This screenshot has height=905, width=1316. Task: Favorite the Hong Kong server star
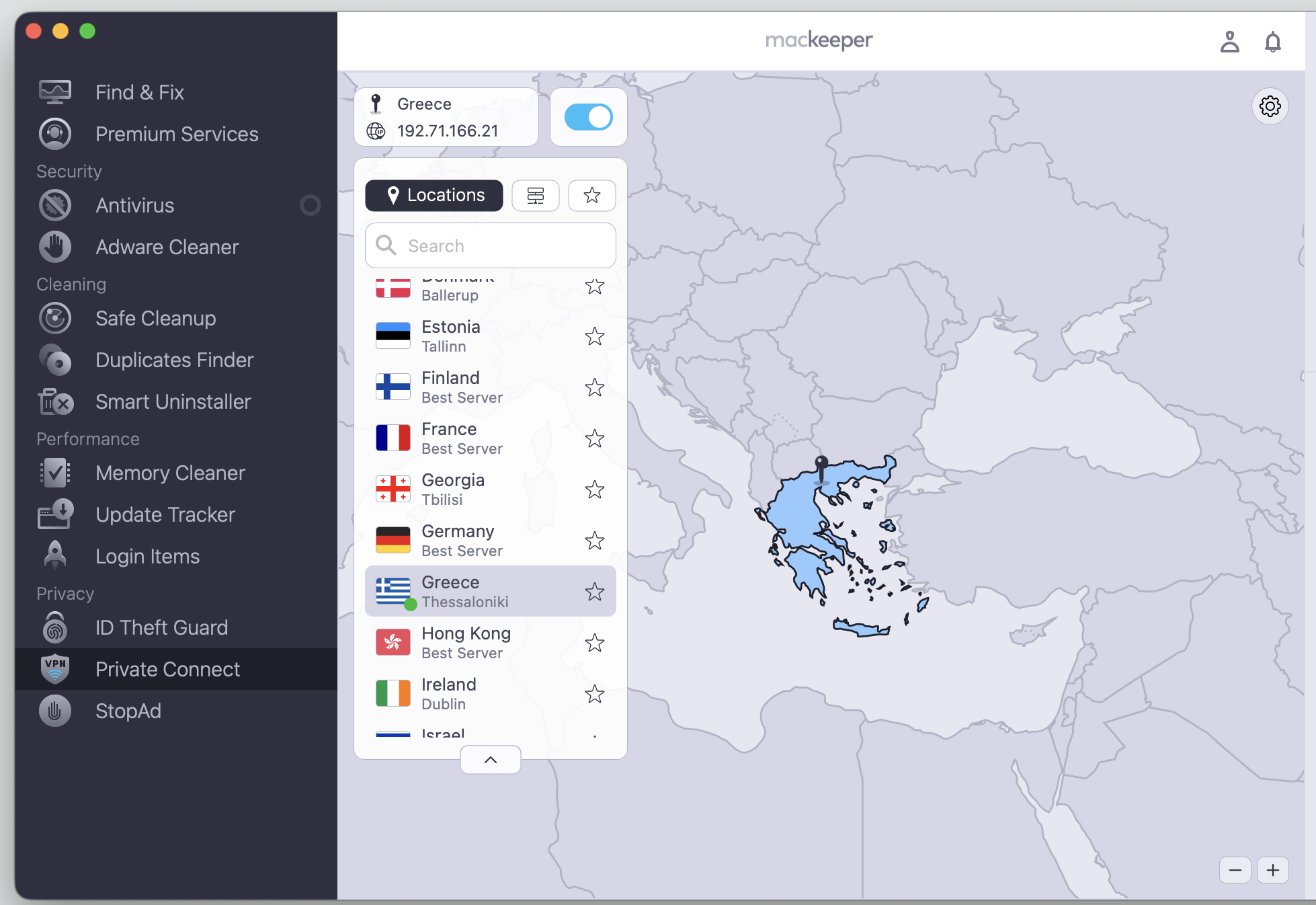pos(595,643)
